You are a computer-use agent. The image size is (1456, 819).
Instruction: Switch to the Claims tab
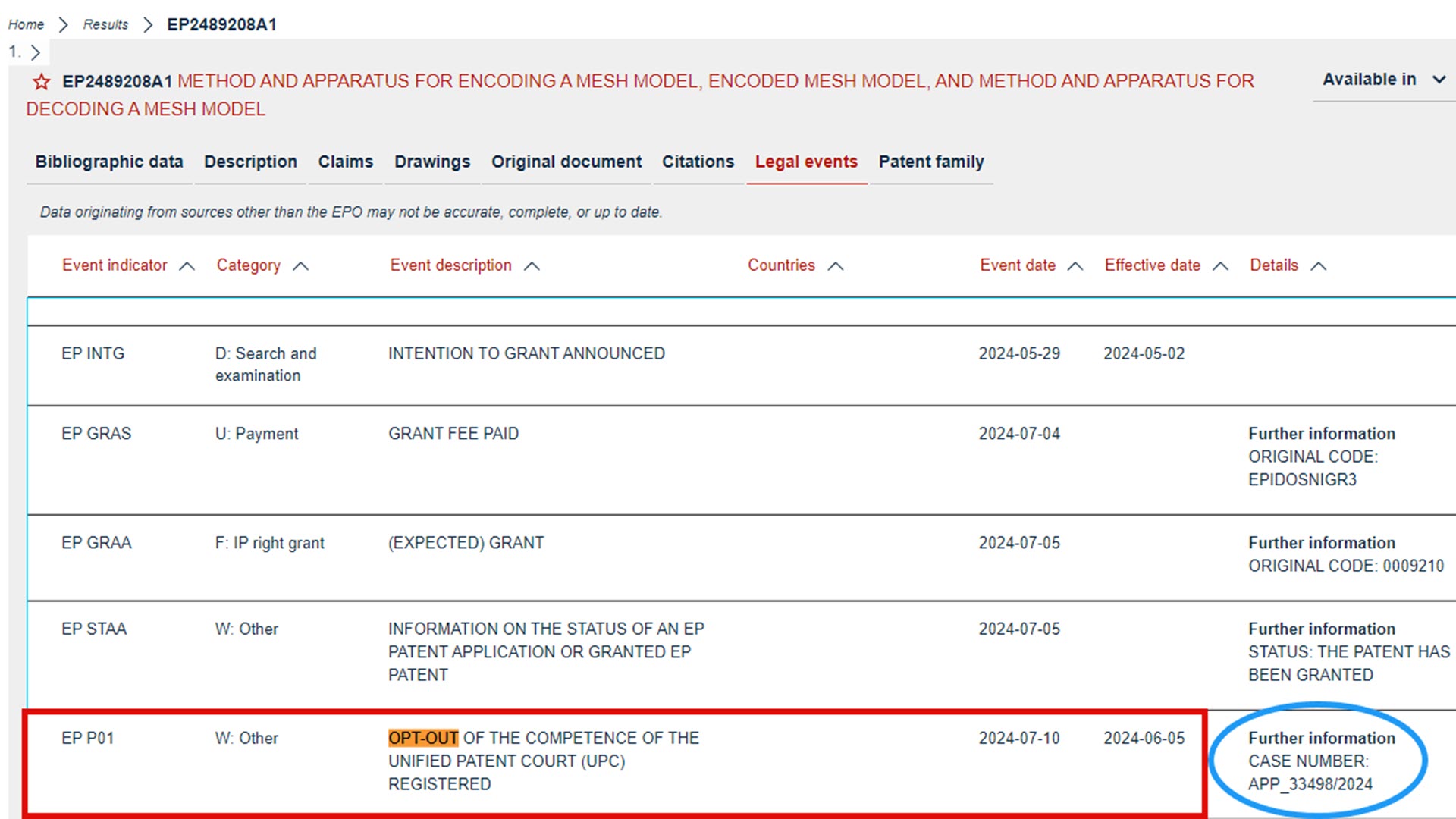coord(345,162)
